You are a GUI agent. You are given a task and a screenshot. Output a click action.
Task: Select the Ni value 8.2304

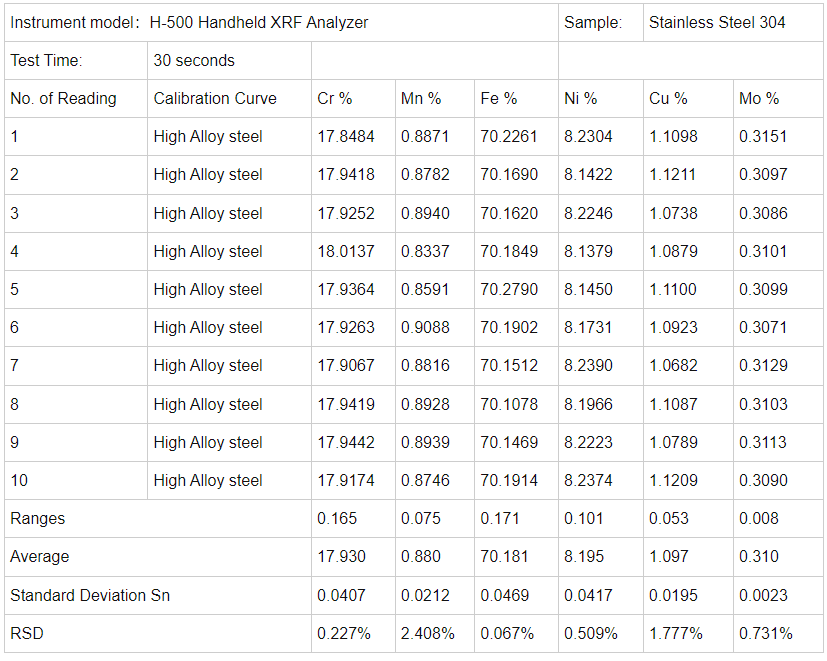(x=588, y=136)
